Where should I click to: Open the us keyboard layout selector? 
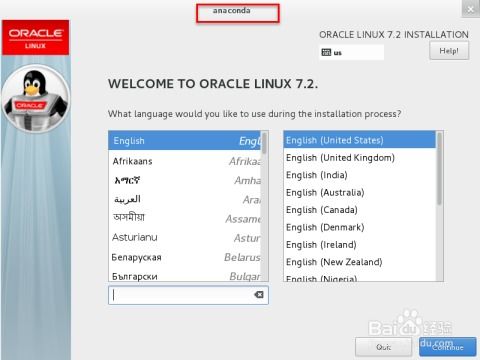[352, 52]
